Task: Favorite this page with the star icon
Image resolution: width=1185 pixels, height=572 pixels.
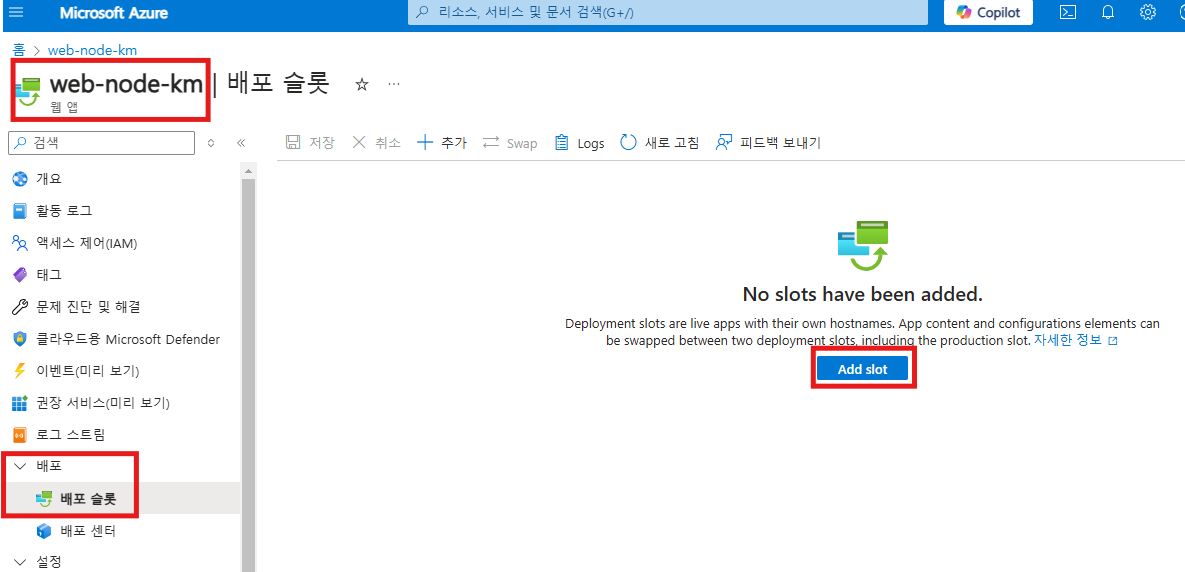Action: point(362,85)
